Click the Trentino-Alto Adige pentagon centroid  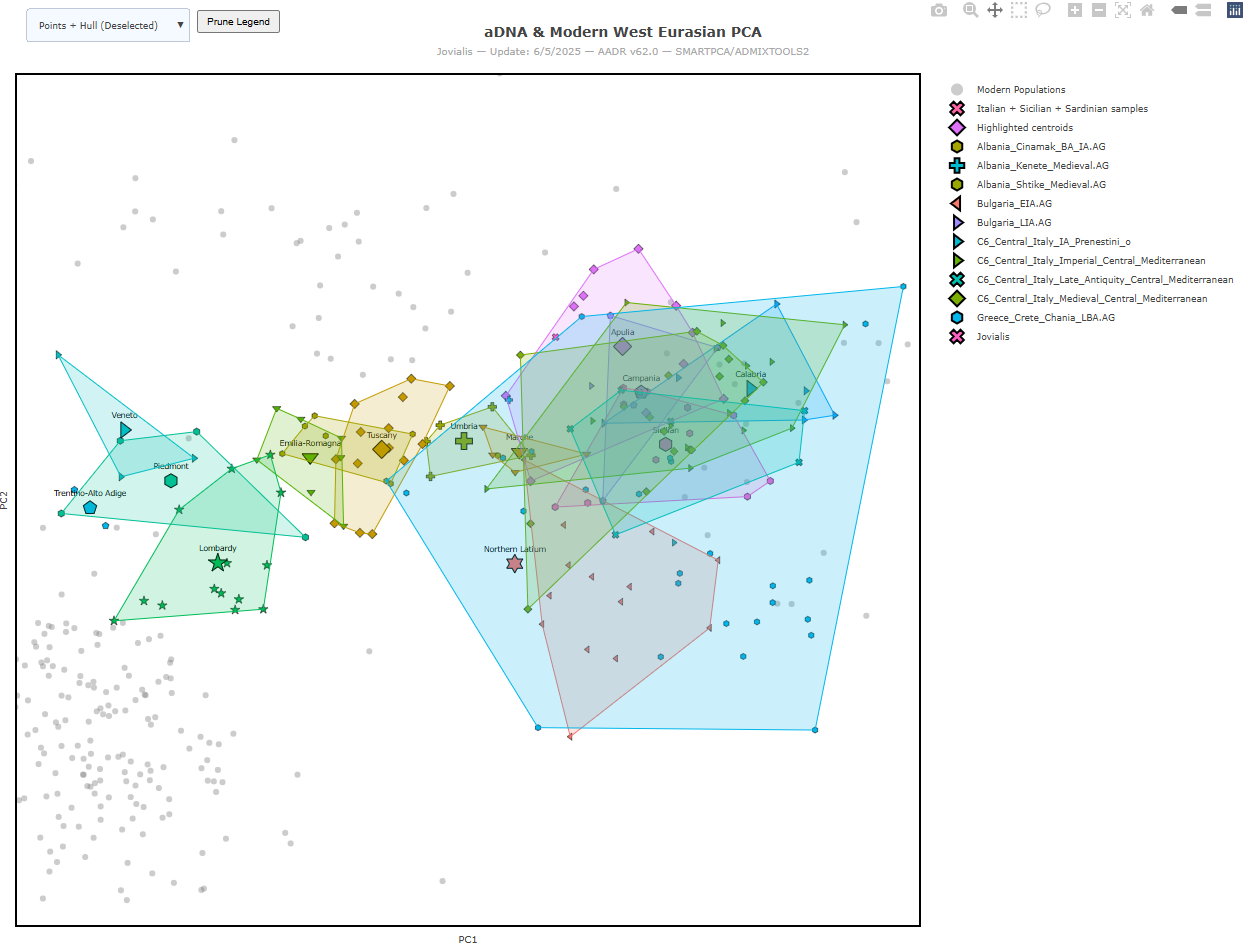click(90, 507)
